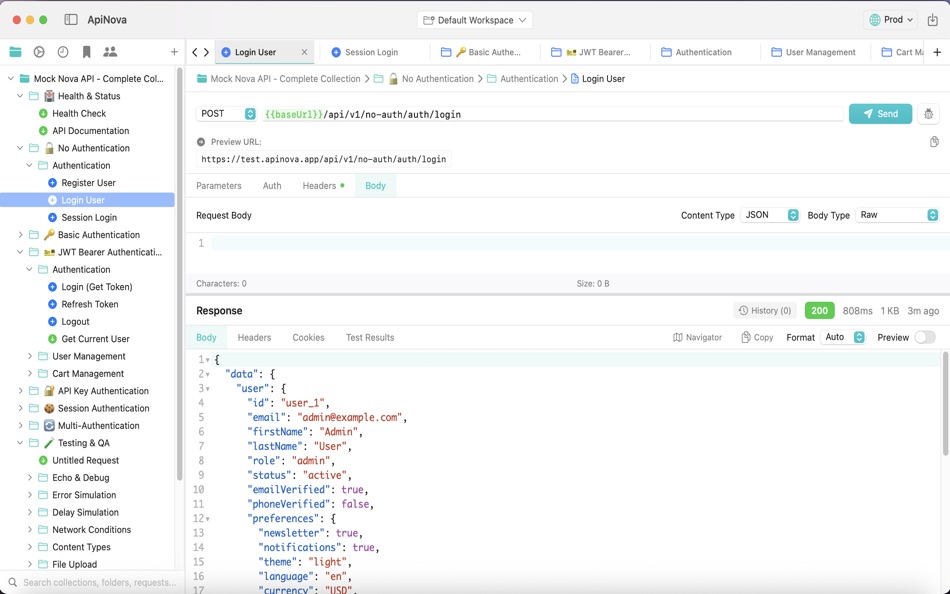Image resolution: width=950 pixels, height=594 pixels.
Task: Open the Login (Get Token) request
Action: click(x=96, y=287)
